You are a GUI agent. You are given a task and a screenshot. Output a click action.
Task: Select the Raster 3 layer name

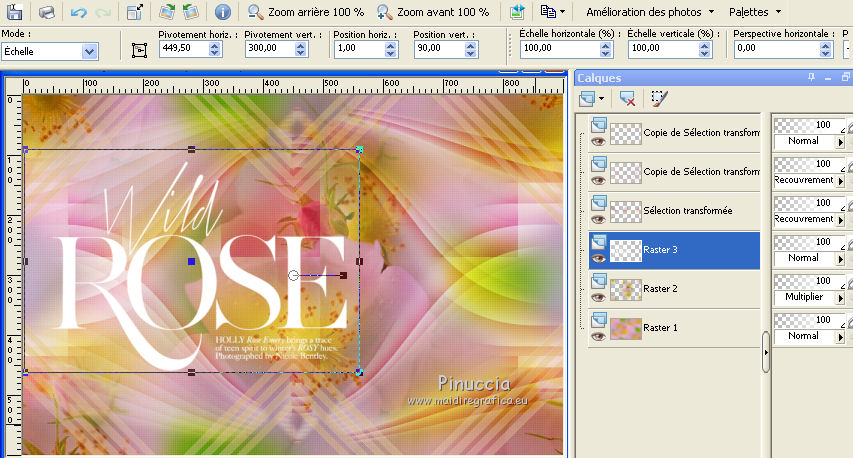[x=660, y=250]
